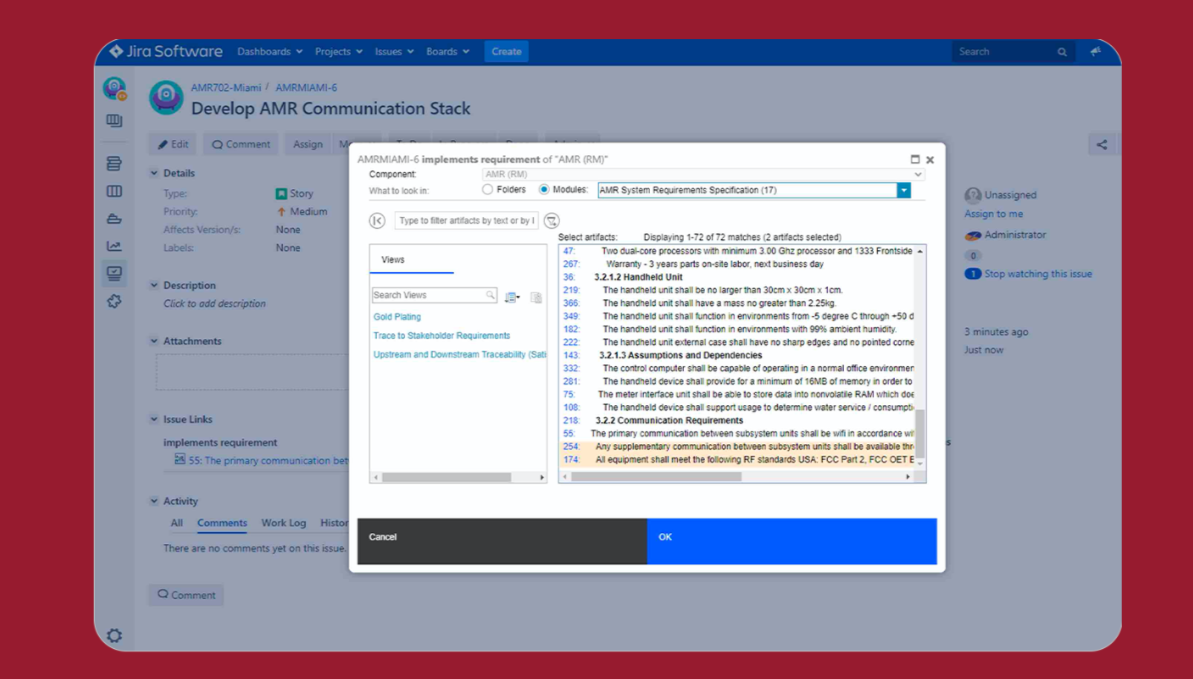This screenshot has height=679, width=1193.
Task: Switch to the All activity tab
Action: pyautogui.click(x=177, y=523)
